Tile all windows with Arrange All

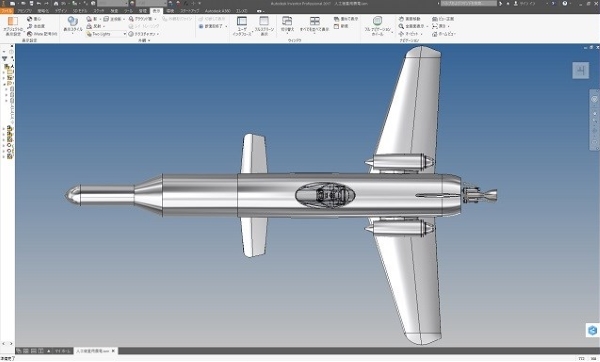pos(315,24)
